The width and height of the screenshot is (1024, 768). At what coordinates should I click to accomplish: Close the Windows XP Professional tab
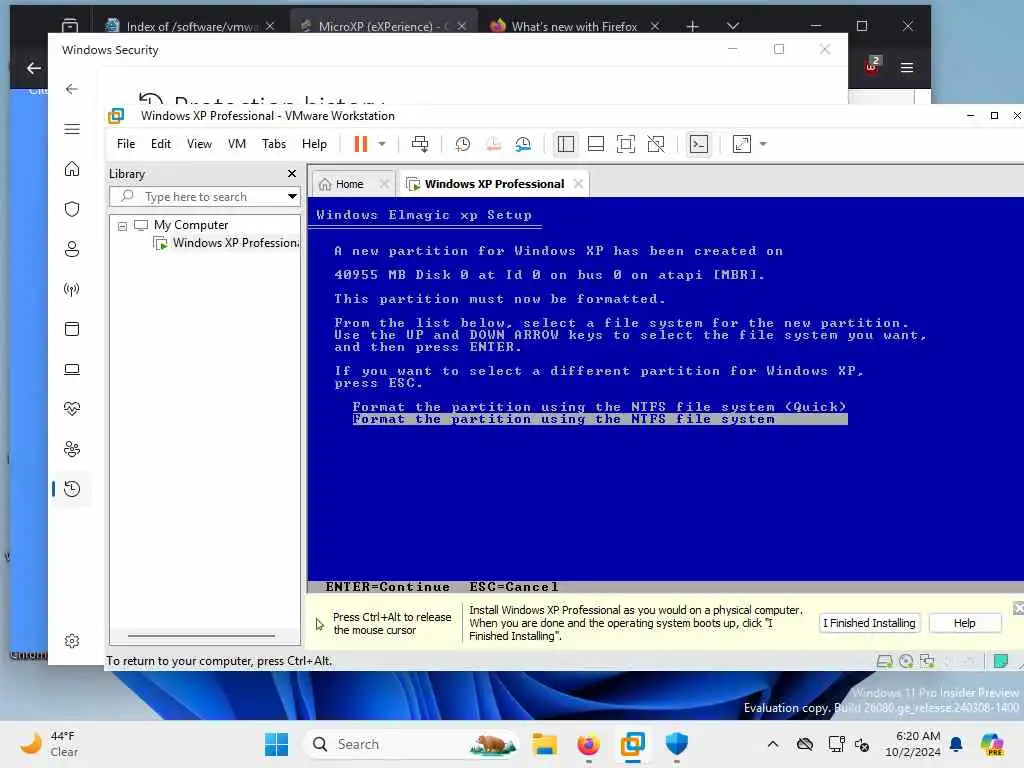pyautogui.click(x=578, y=184)
